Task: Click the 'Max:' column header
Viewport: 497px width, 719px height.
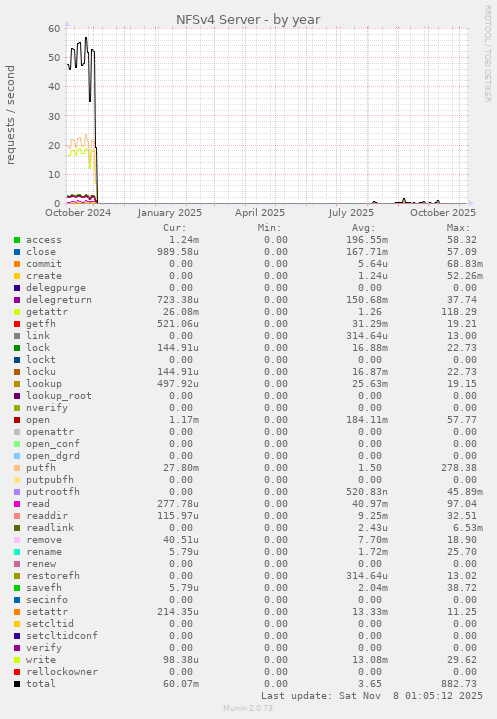Action: tap(458, 228)
